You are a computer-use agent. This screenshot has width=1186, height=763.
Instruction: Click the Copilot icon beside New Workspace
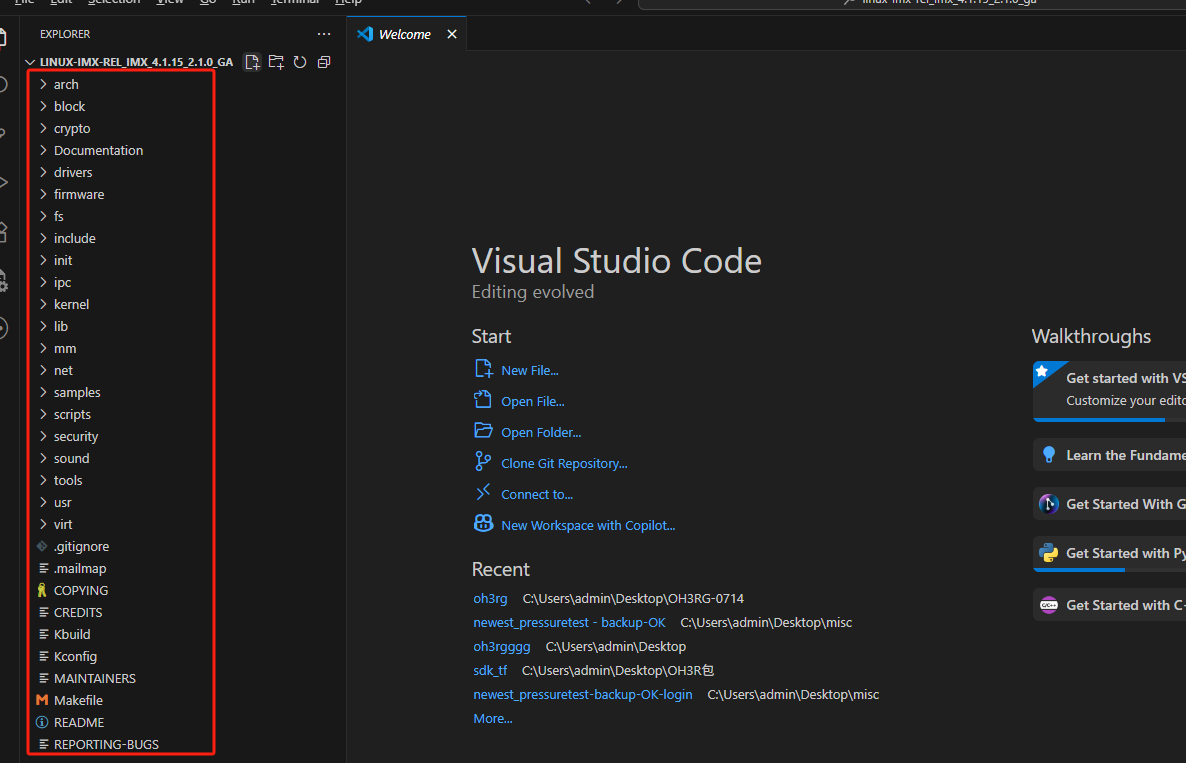pos(483,523)
